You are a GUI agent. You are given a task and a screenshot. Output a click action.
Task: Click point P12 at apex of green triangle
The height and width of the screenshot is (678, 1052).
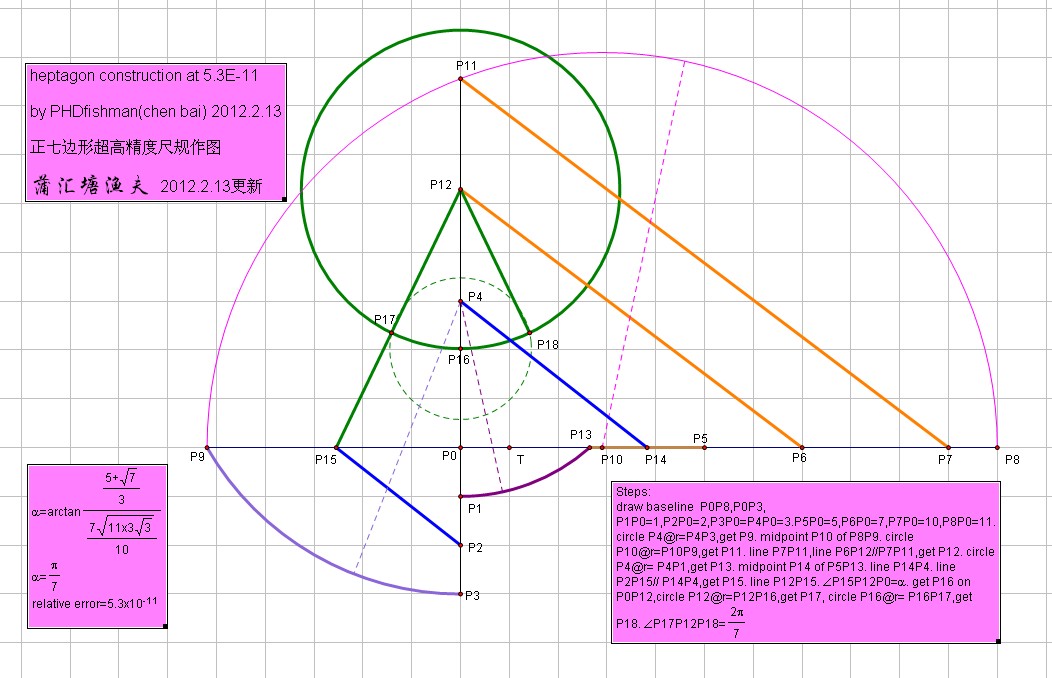pyautogui.click(x=460, y=187)
